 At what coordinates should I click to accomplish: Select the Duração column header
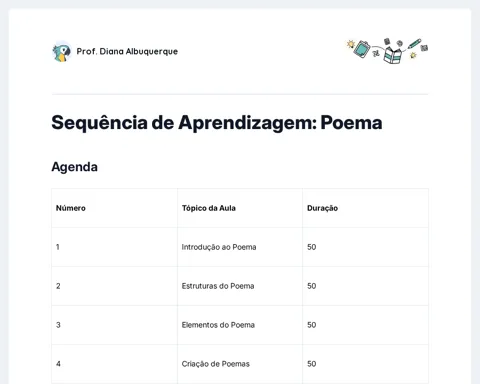365,208
